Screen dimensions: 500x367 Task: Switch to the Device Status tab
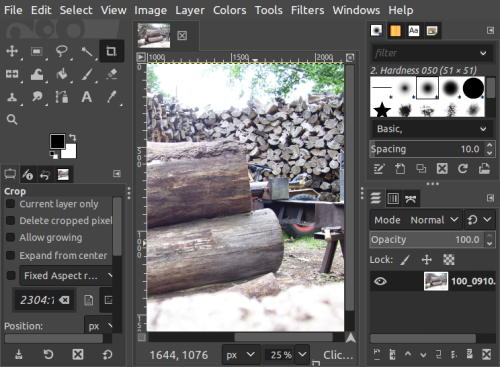(28, 174)
